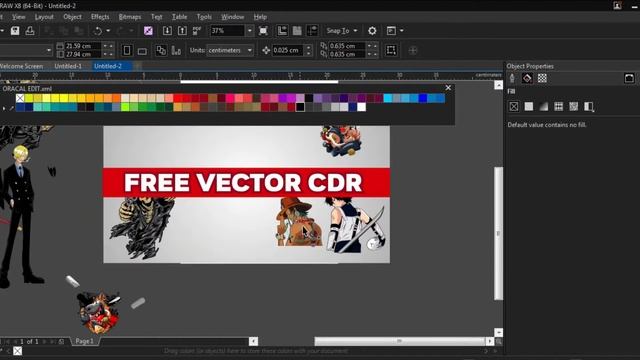Click the Undo arrow icon
Viewport: 640px width, 360px height.
pyautogui.click(x=98, y=31)
